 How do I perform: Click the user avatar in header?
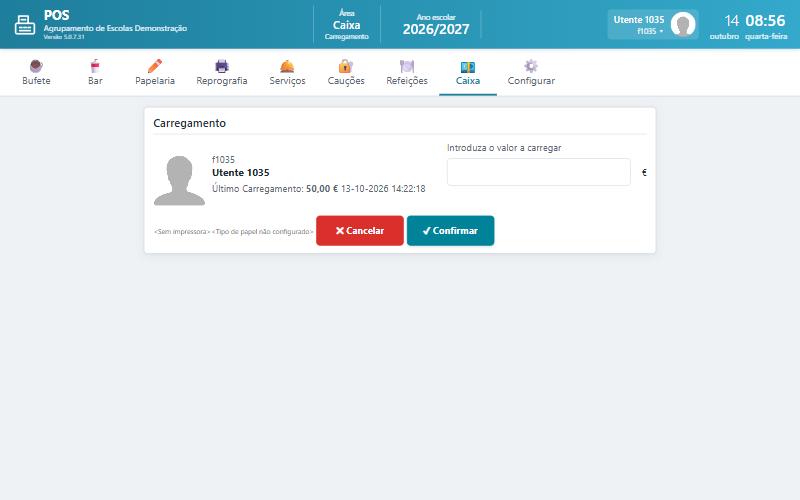pos(683,24)
